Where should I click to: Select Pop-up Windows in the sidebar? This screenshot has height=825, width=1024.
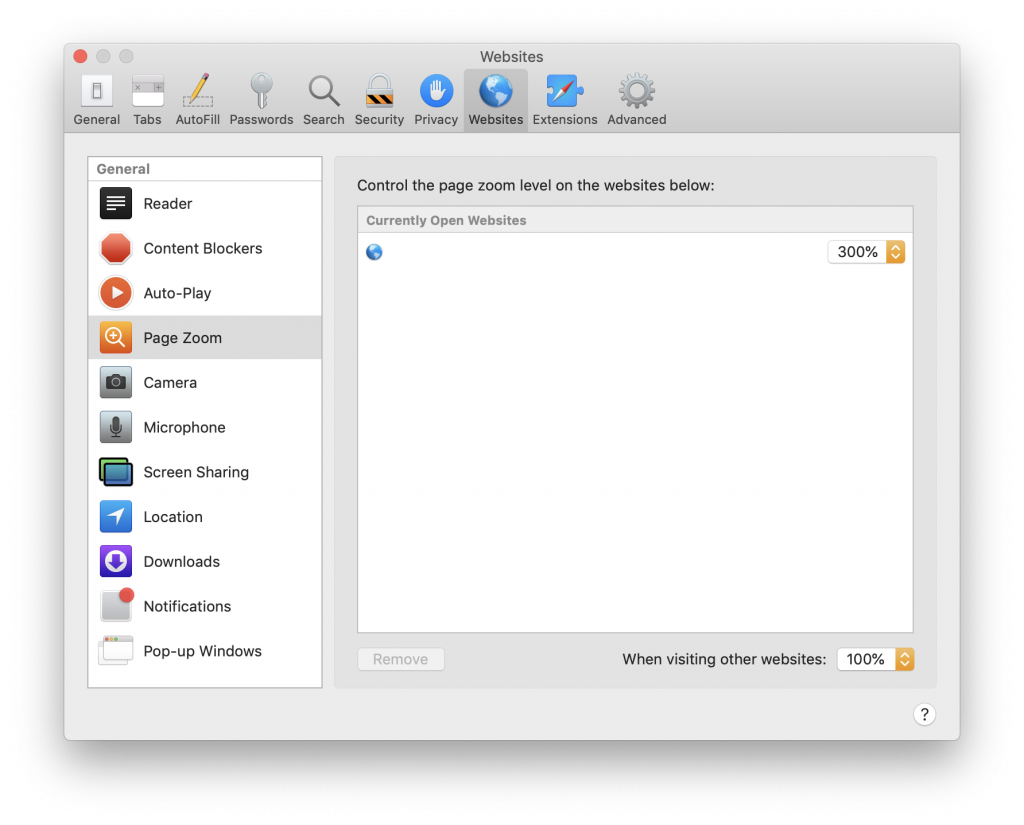click(x=205, y=651)
